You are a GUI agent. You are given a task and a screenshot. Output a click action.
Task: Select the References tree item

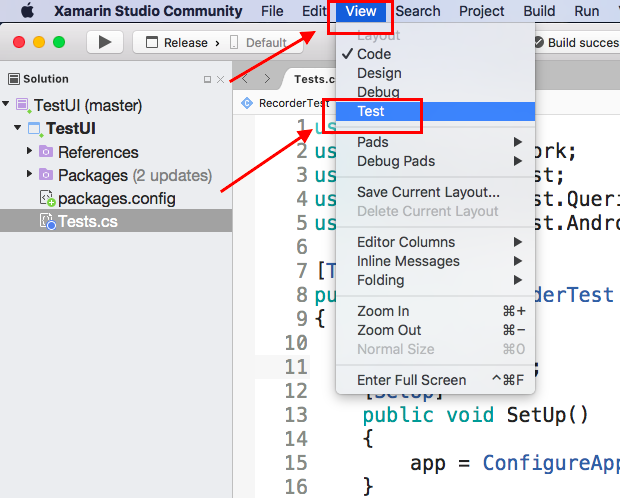[x=98, y=152]
